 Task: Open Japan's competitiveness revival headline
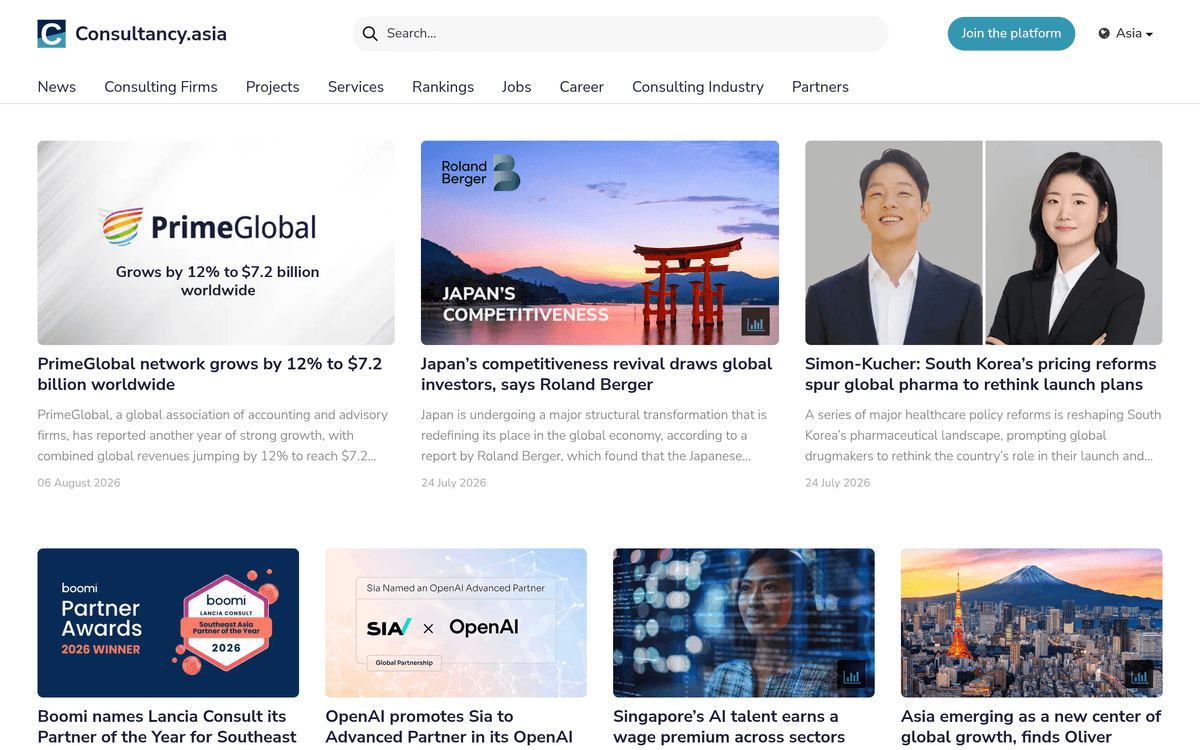coord(597,374)
